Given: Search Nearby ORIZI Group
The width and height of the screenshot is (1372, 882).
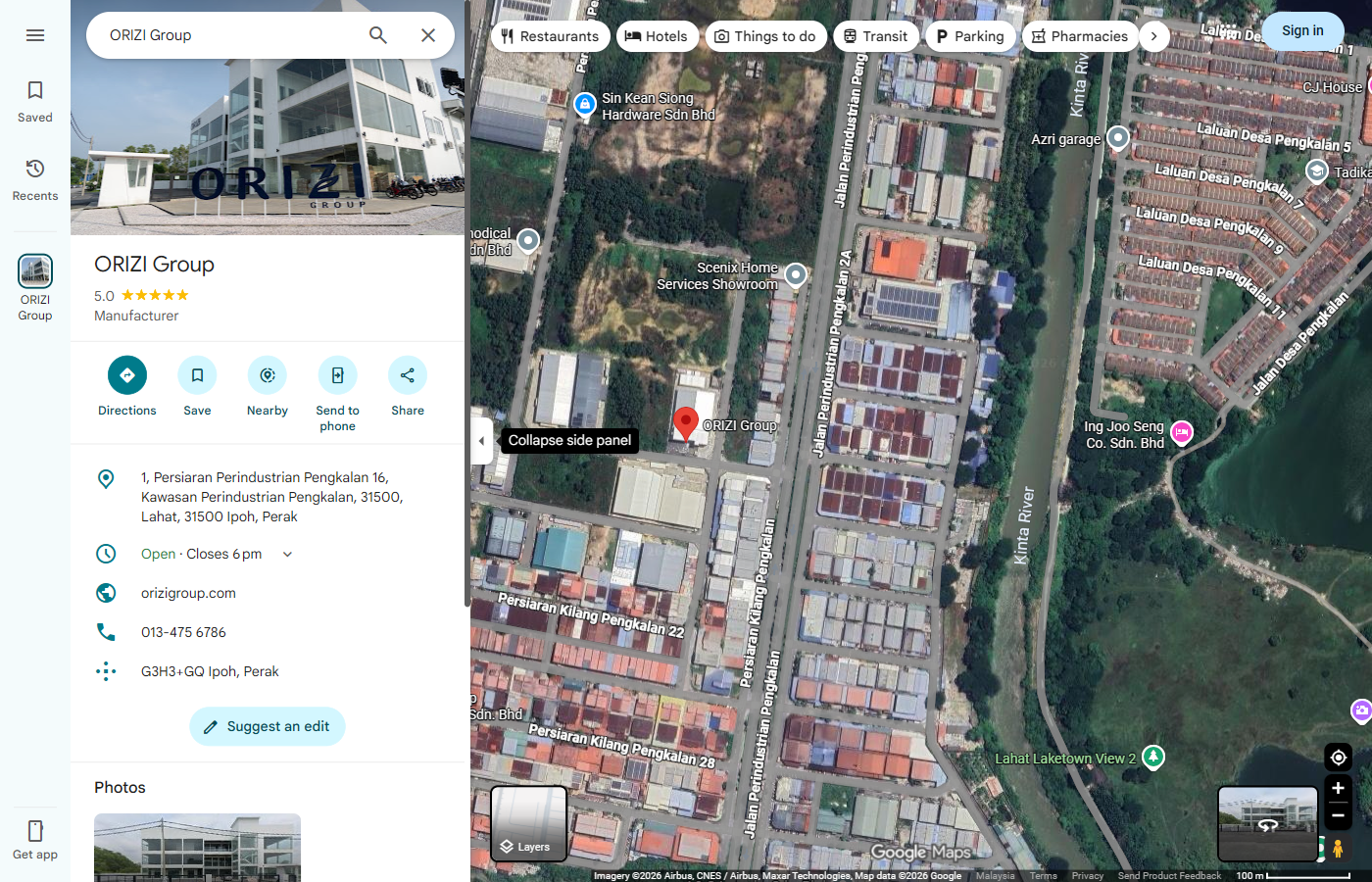Looking at the screenshot, I should click(x=268, y=386).
